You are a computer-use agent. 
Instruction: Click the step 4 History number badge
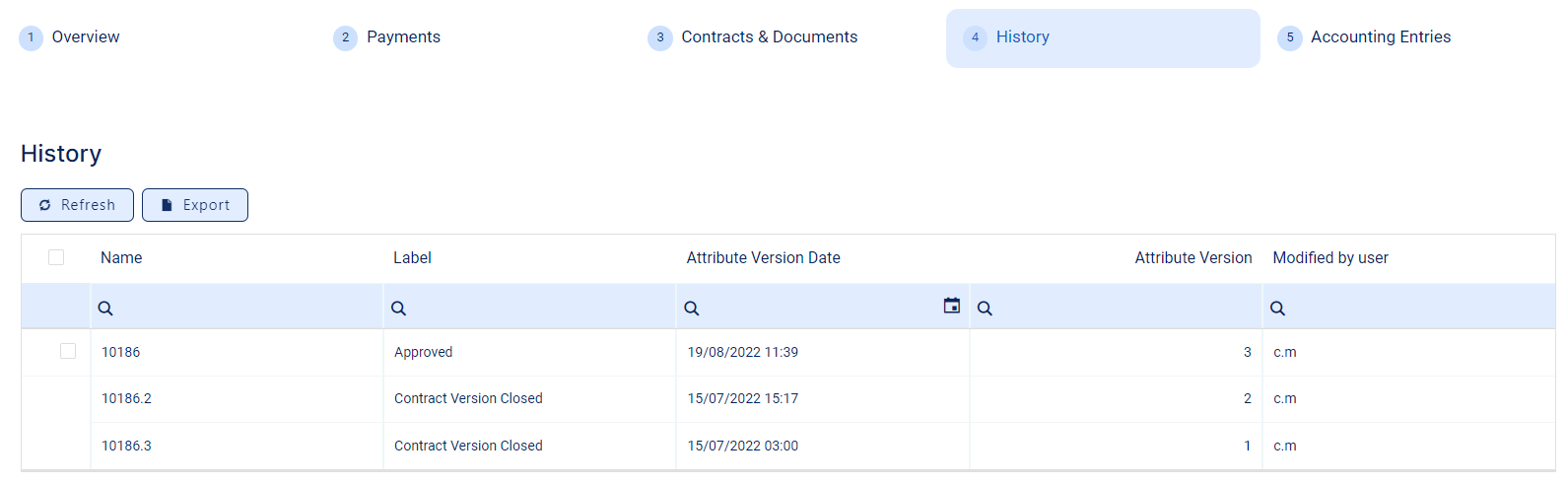point(975,37)
